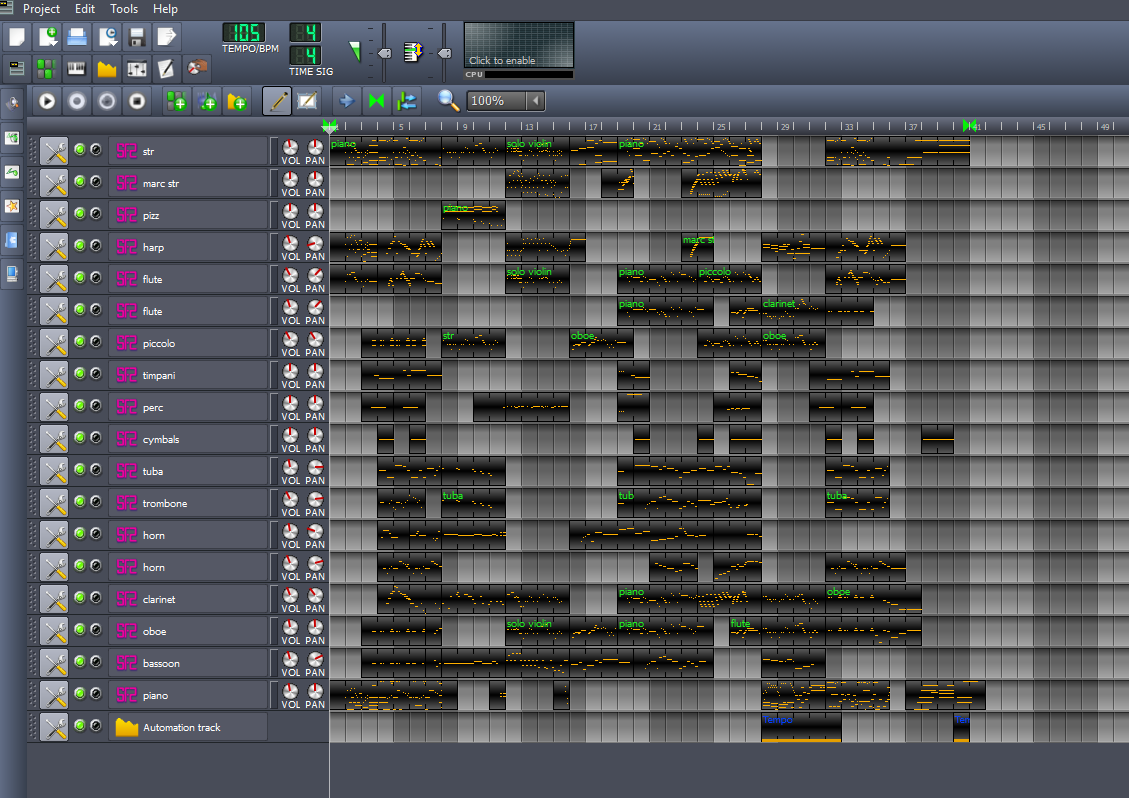This screenshot has width=1129, height=798.
Task: Solo the timpani track
Action: coord(96,374)
